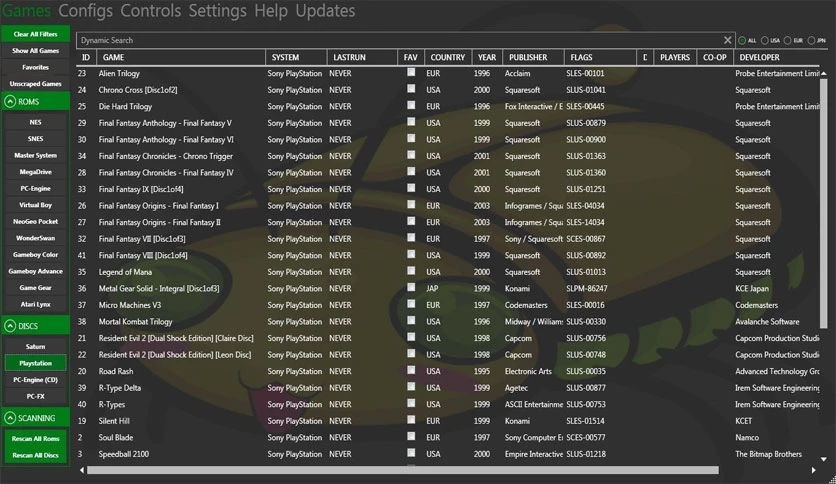Open the Games menu
The height and width of the screenshot is (484, 836).
26,11
